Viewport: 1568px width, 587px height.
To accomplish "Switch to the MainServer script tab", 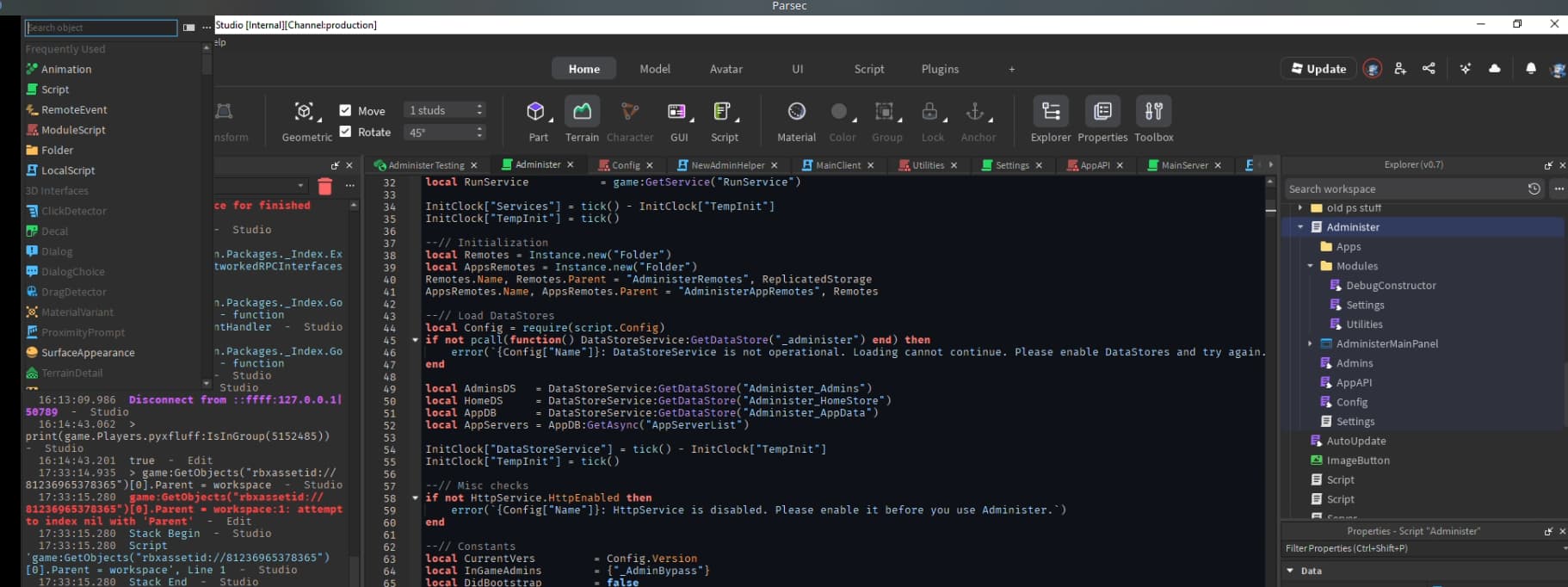I will (x=1184, y=165).
